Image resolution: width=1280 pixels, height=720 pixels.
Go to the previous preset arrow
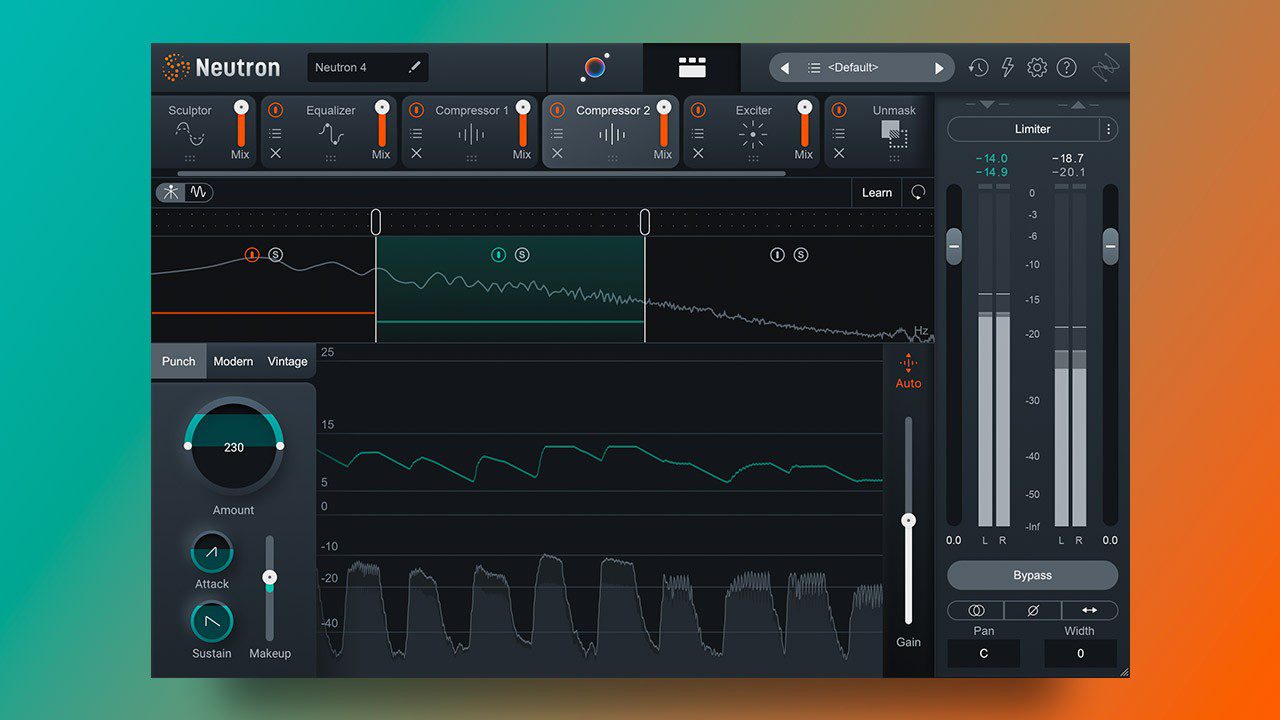tap(784, 68)
